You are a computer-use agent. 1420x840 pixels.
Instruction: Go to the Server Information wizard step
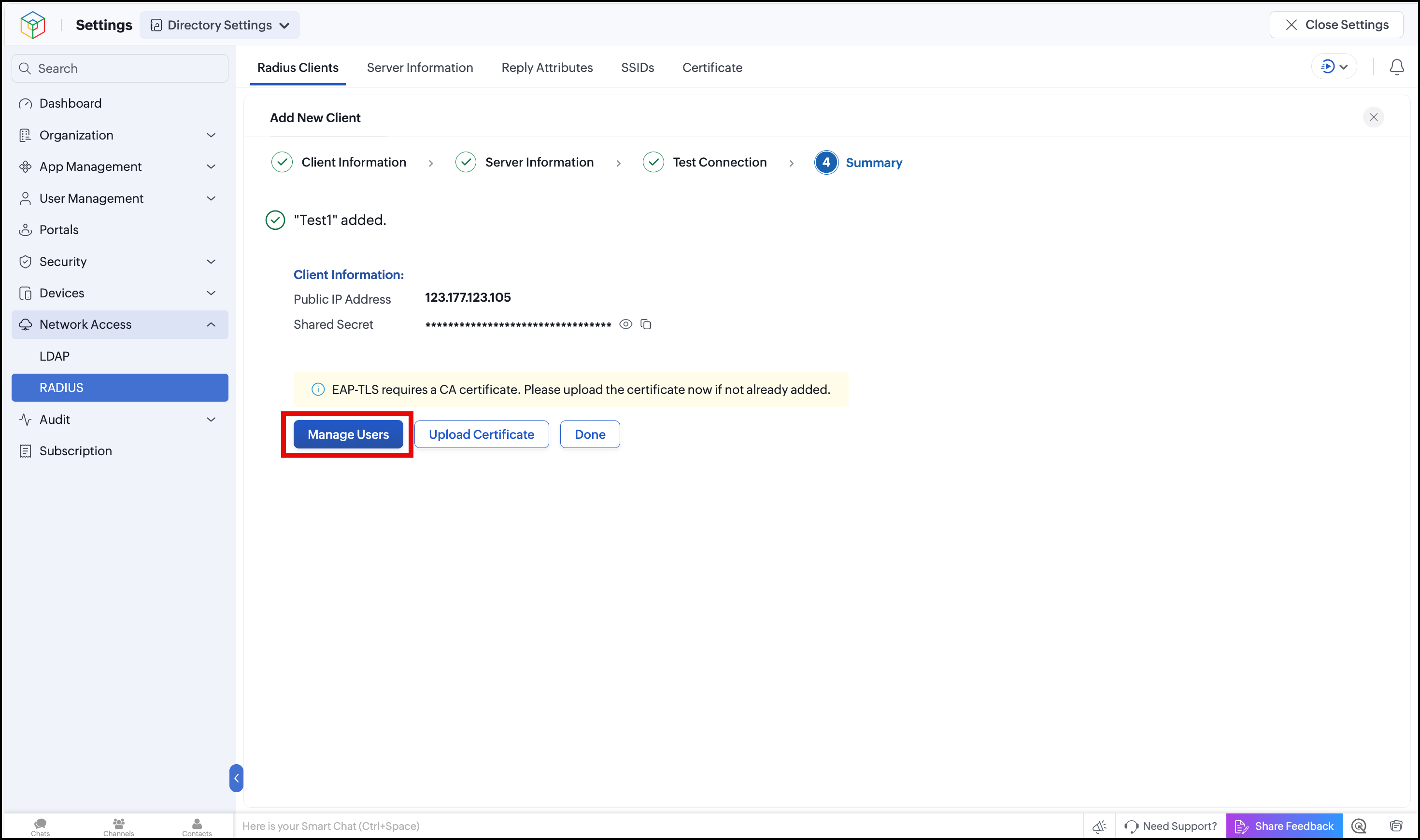click(525, 163)
